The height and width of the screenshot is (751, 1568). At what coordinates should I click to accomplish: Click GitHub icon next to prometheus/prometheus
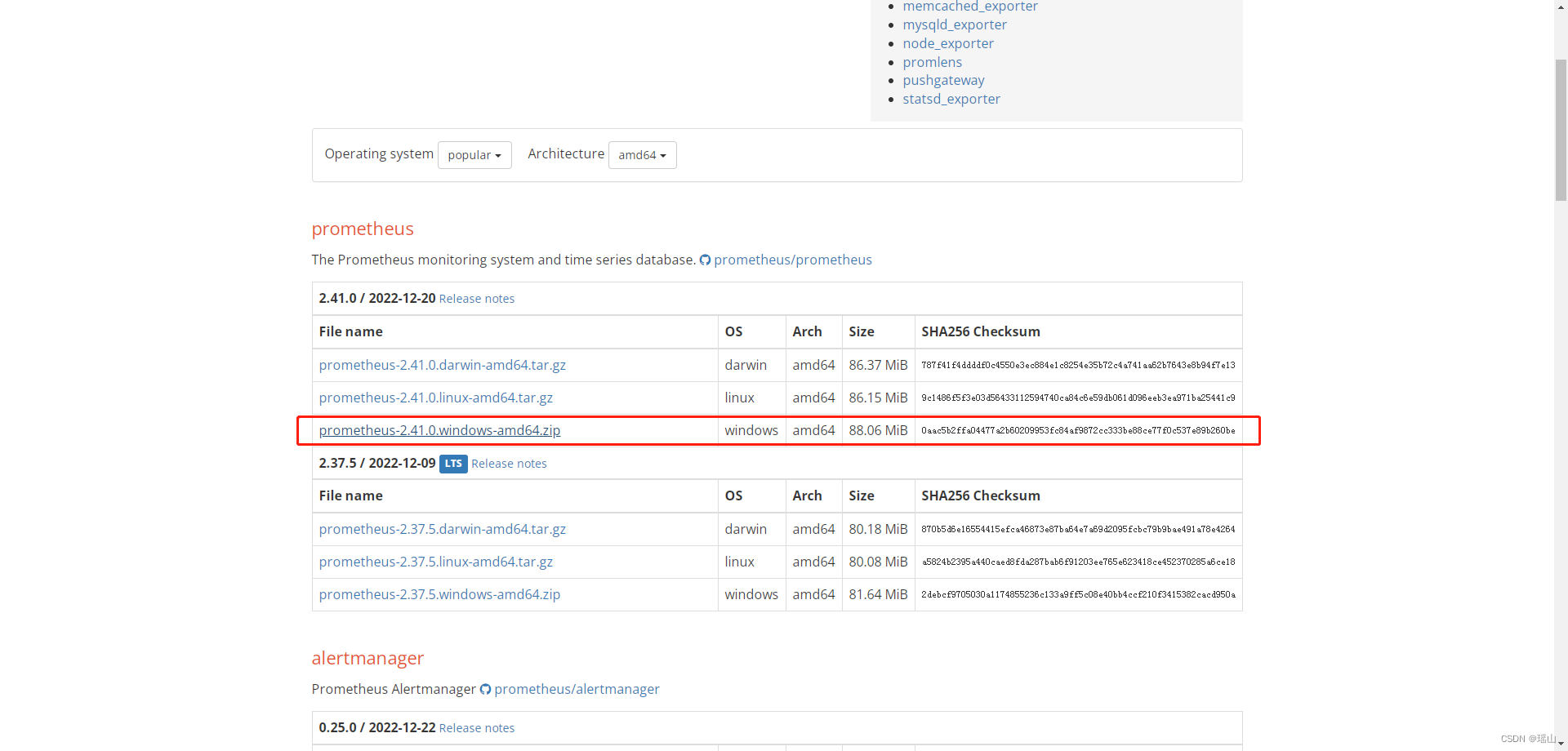tap(705, 260)
